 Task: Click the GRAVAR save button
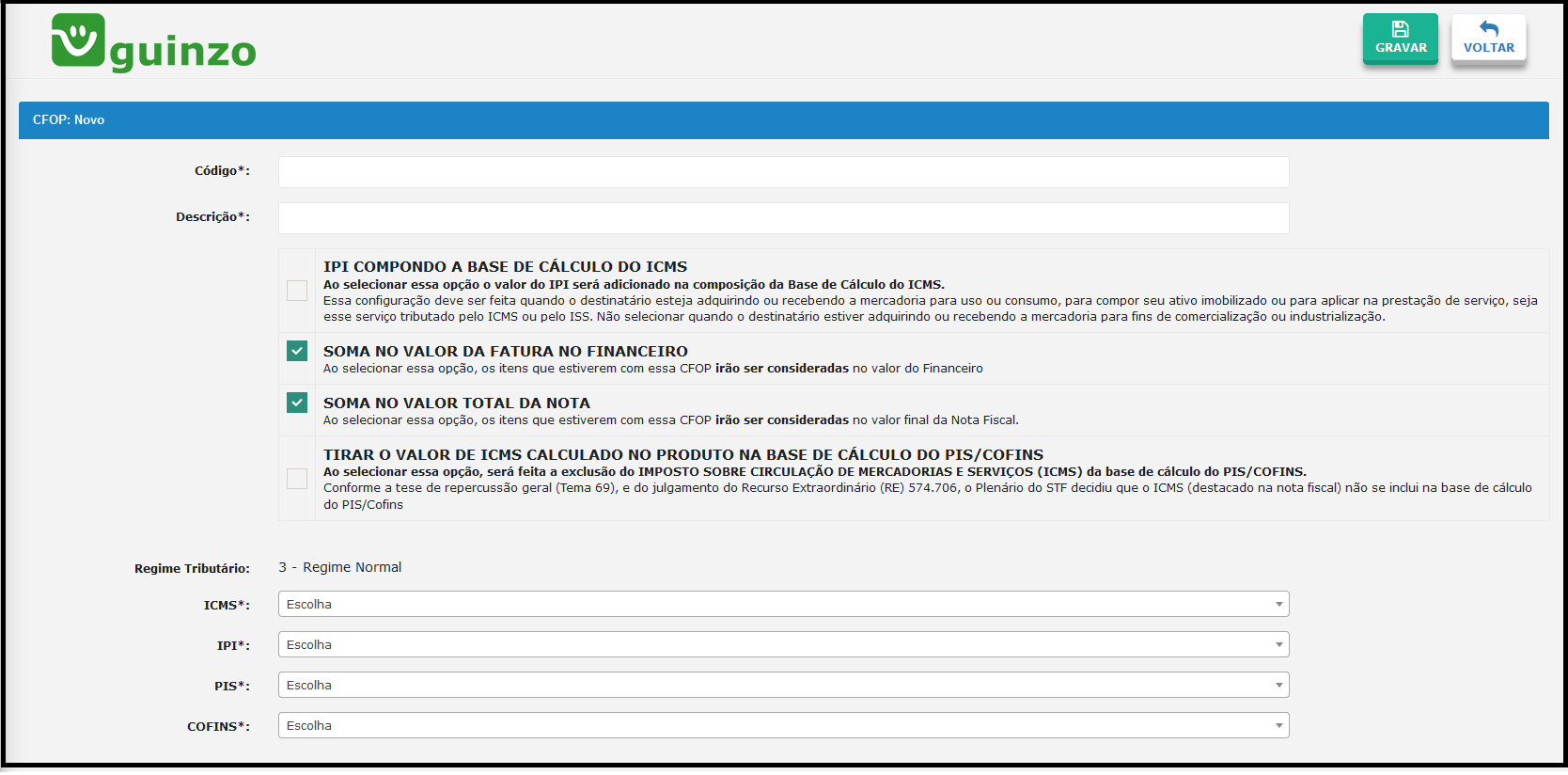click(1400, 39)
